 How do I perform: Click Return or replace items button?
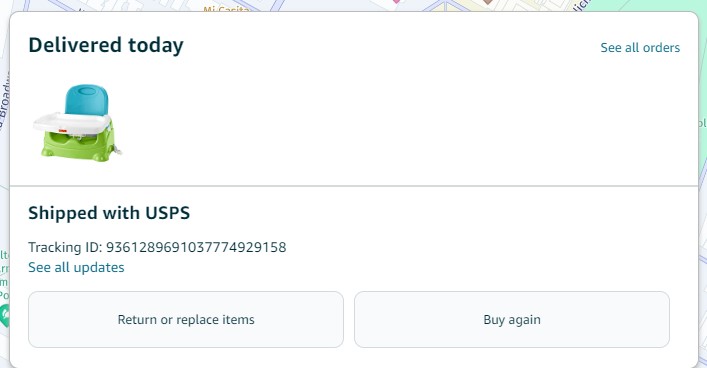click(x=186, y=319)
